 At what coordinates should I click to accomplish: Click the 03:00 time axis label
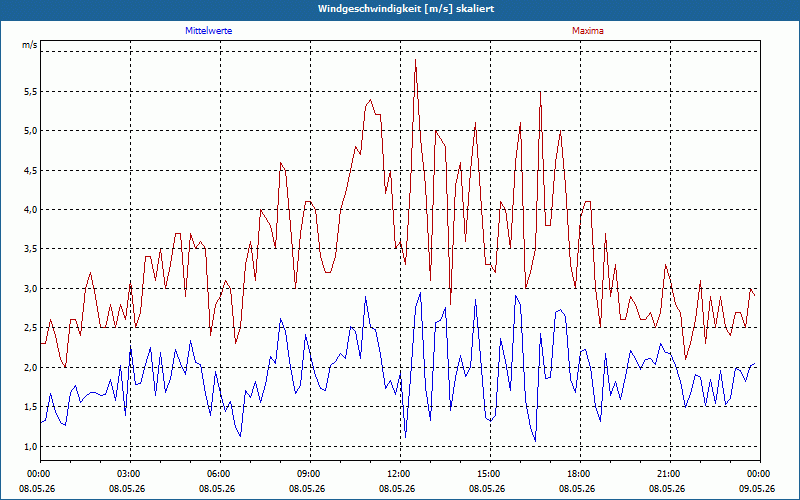(131, 474)
